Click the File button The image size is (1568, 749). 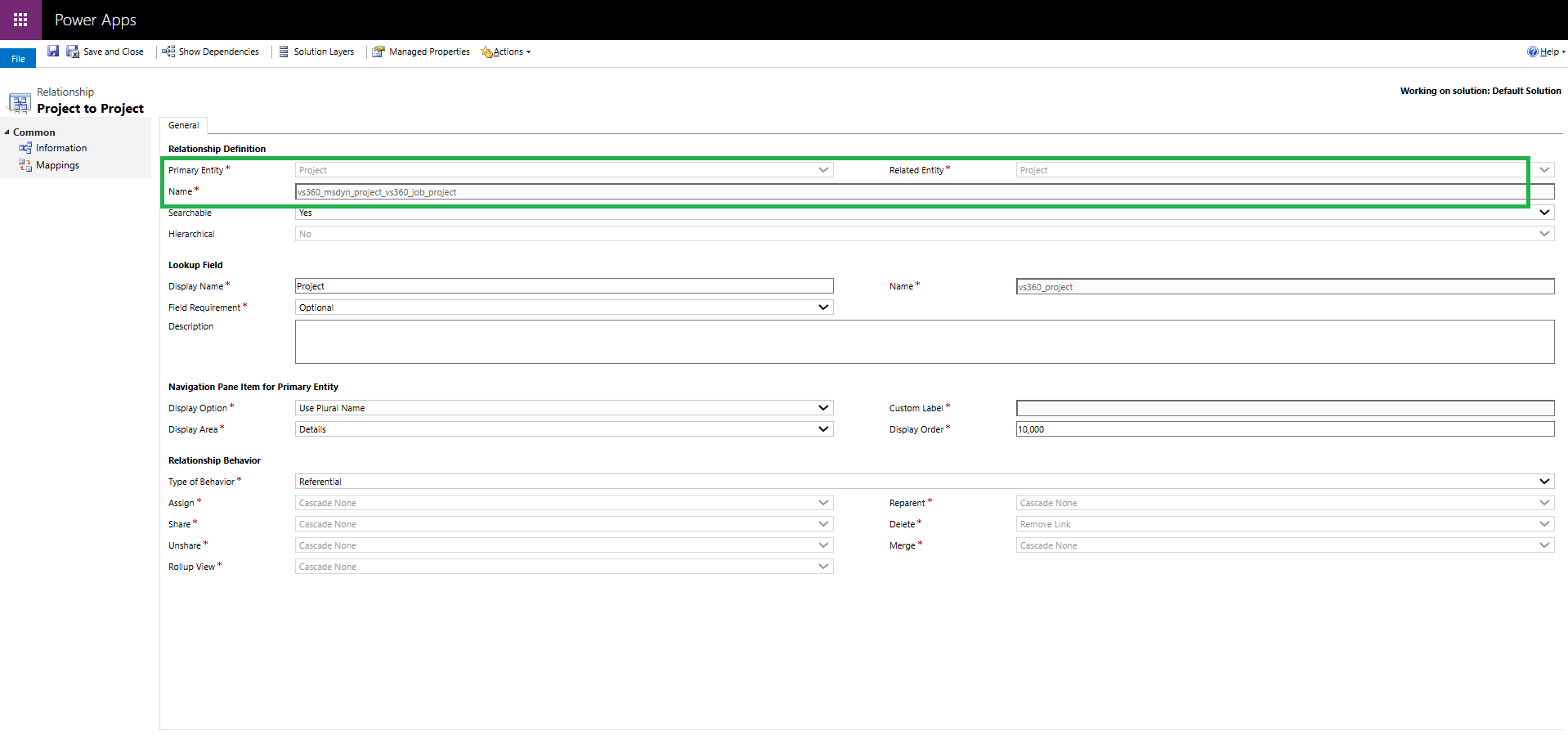(x=18, y=59)
